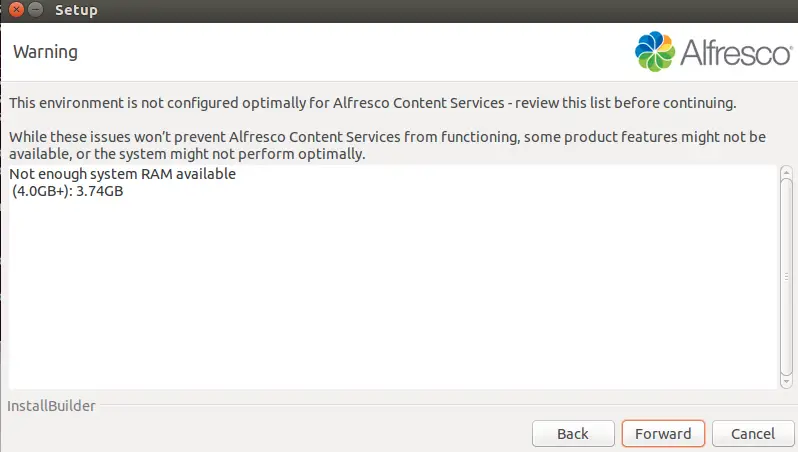Click the Alfresco flower logo icon

[x=655, y=51]
